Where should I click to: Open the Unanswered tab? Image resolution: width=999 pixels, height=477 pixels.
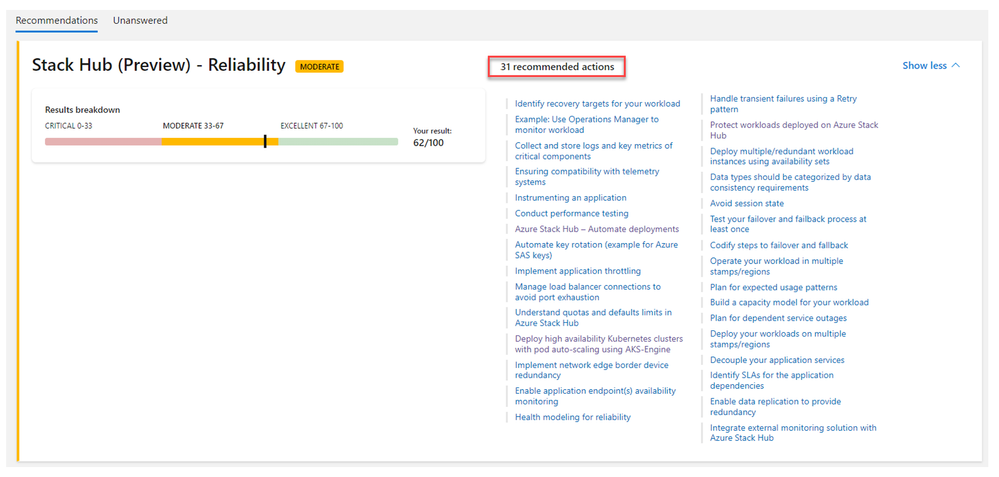coord(140,20)
